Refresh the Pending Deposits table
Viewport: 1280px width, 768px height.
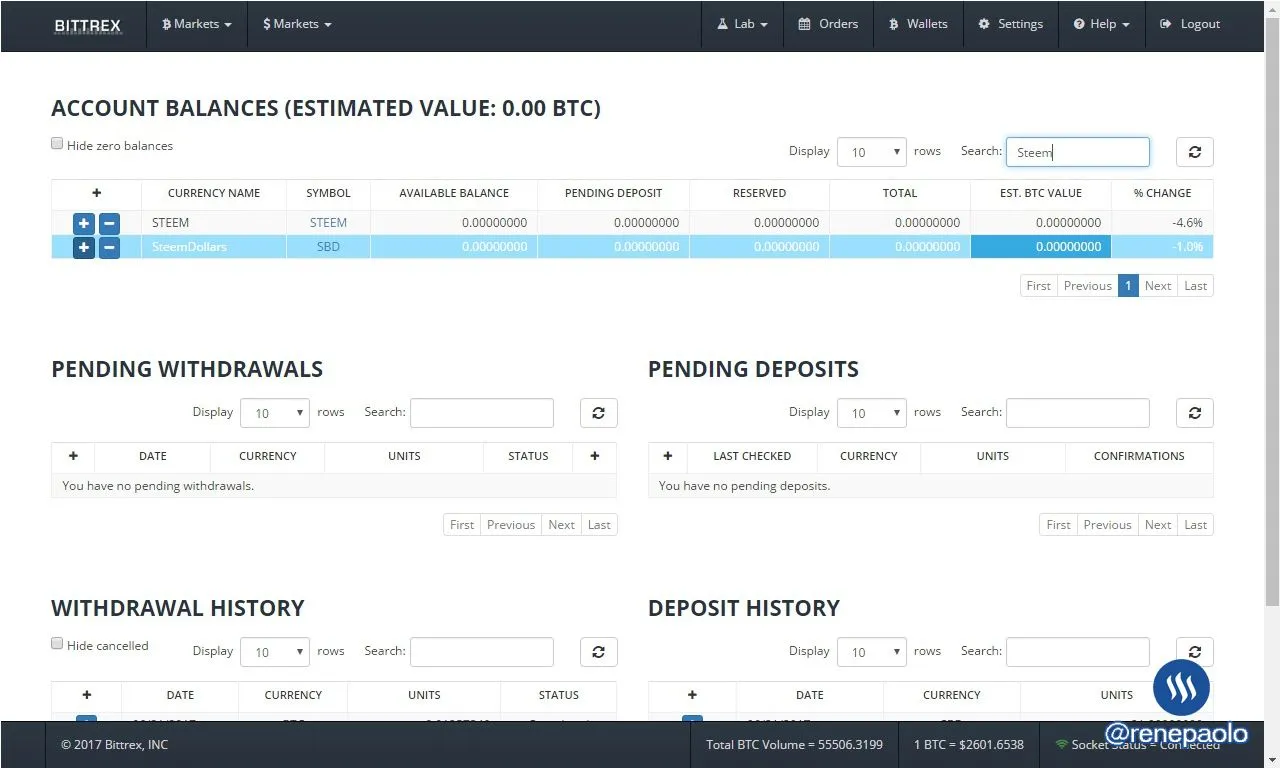(1195, 413)
